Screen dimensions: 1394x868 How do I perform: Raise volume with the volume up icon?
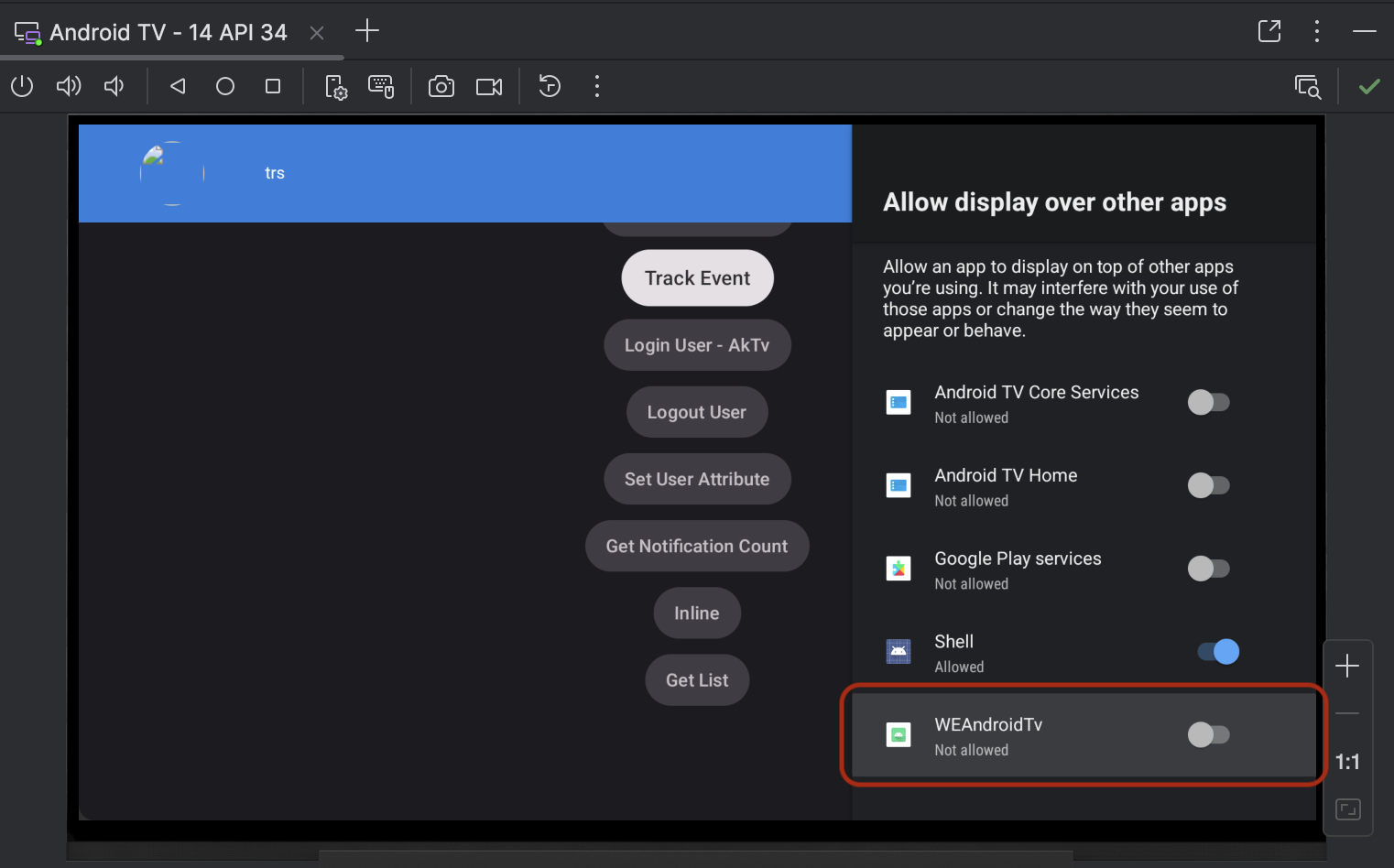coord(69,86)
